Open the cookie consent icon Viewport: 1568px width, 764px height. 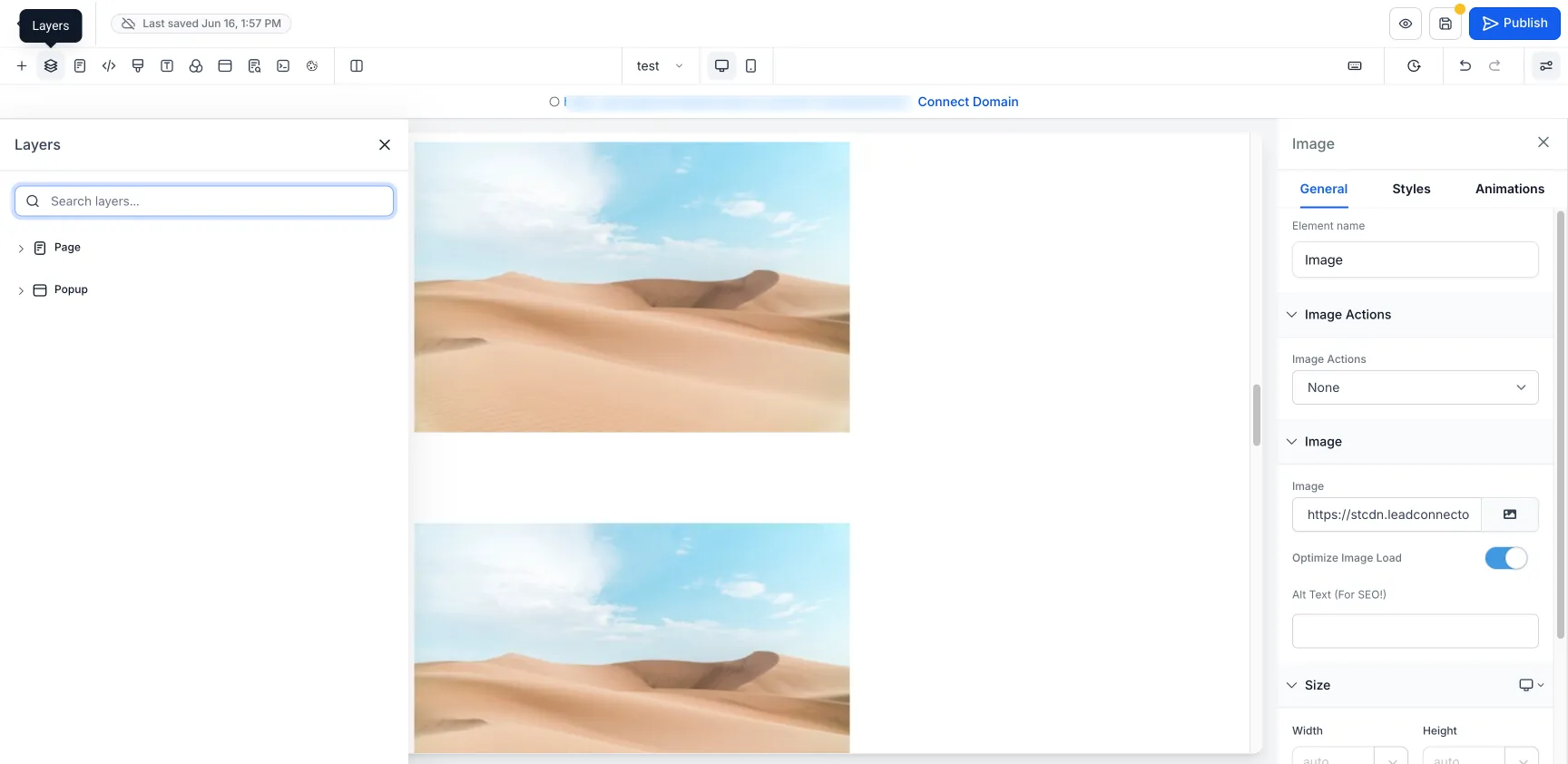(x=312, y=66)
